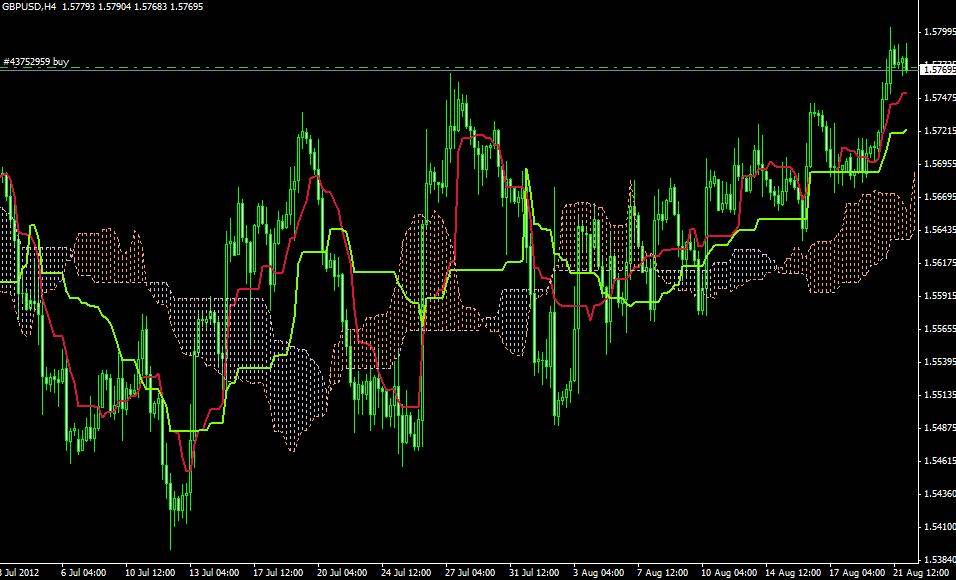This screenshot has height=580, width=956.
Task: Click the 1.56435 price axis label
Action: 940,230
